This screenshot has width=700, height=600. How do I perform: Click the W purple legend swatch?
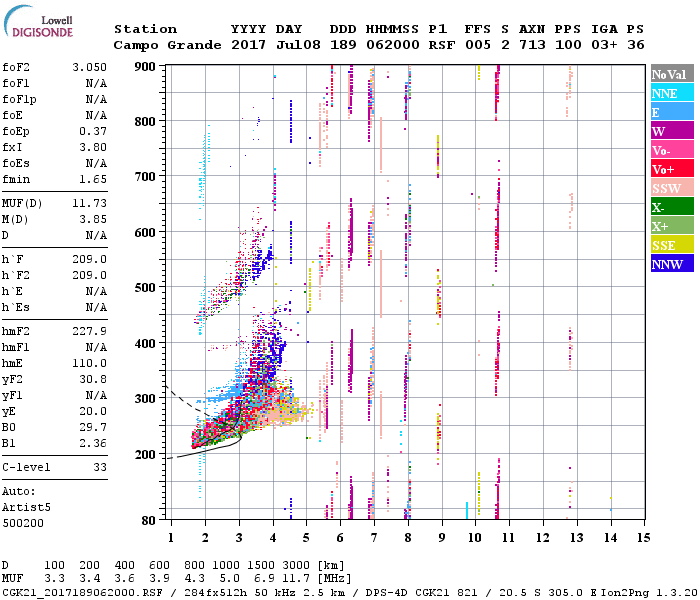pyautogui.click(x=672, y=131)
